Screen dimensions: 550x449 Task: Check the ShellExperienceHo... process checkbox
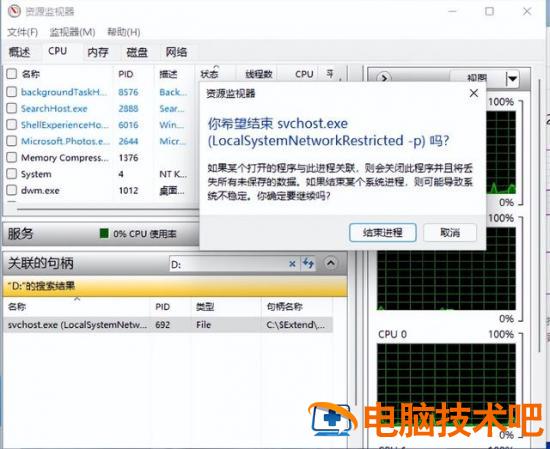coord(12,125)
